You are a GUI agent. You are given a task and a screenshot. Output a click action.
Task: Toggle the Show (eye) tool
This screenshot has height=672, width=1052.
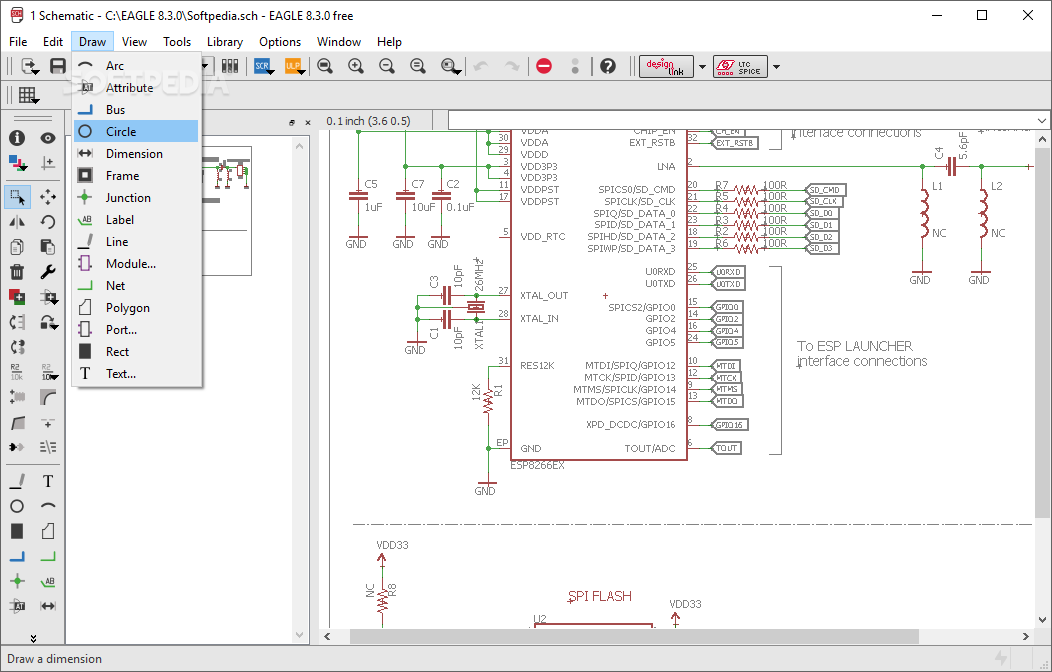coord(48,137)
